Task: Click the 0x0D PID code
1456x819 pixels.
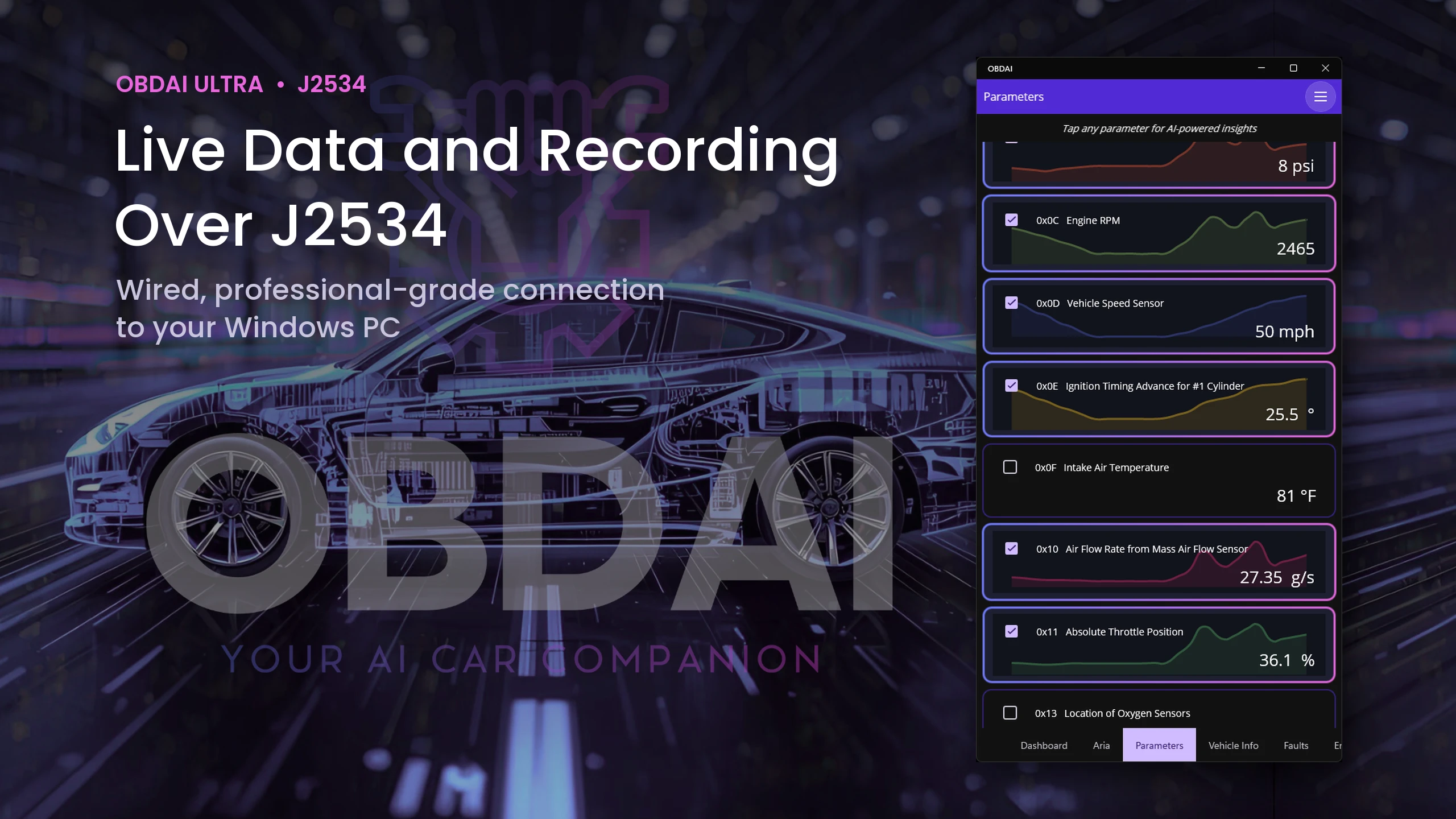Action: pyautogui.click(x=1048, y=303)
